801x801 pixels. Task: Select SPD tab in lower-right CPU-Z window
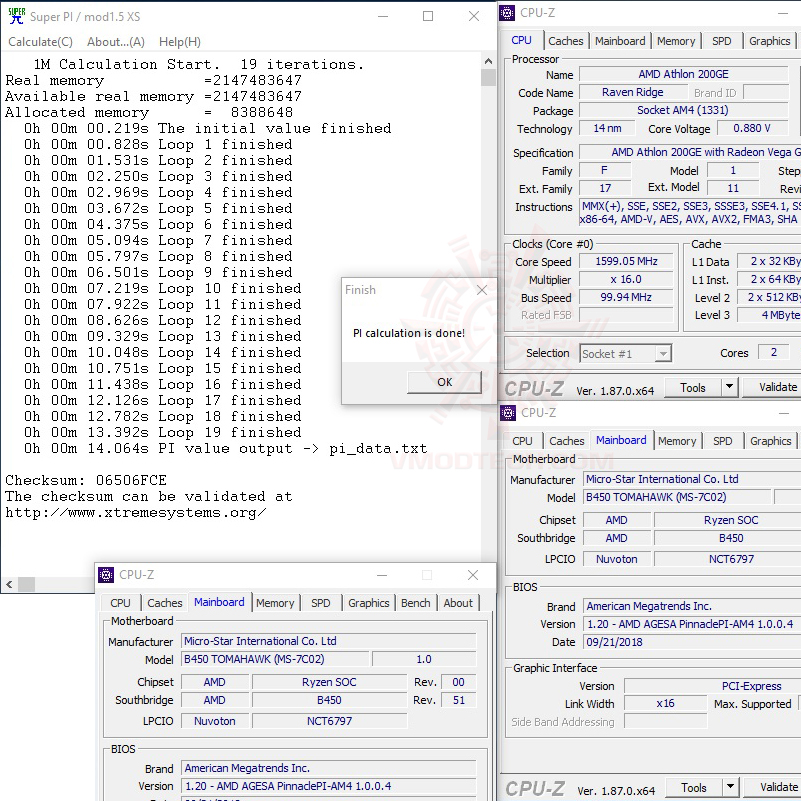722,441
